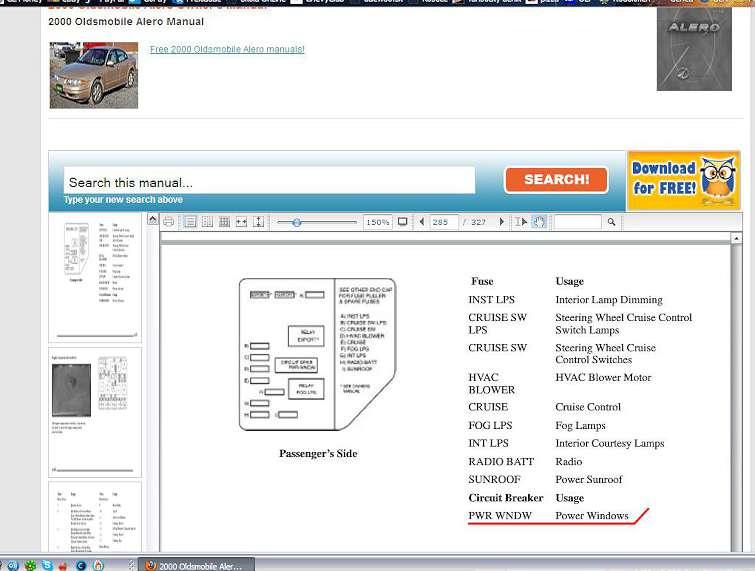Click the fit-to-width icon
755x571 pixels.
[241, 222]
